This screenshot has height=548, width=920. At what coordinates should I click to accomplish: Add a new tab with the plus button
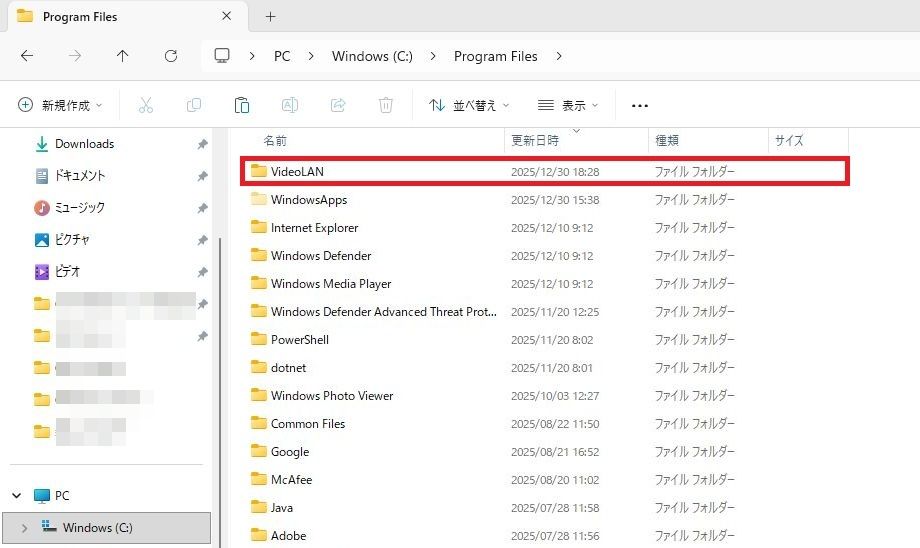(x=270, y=17)
